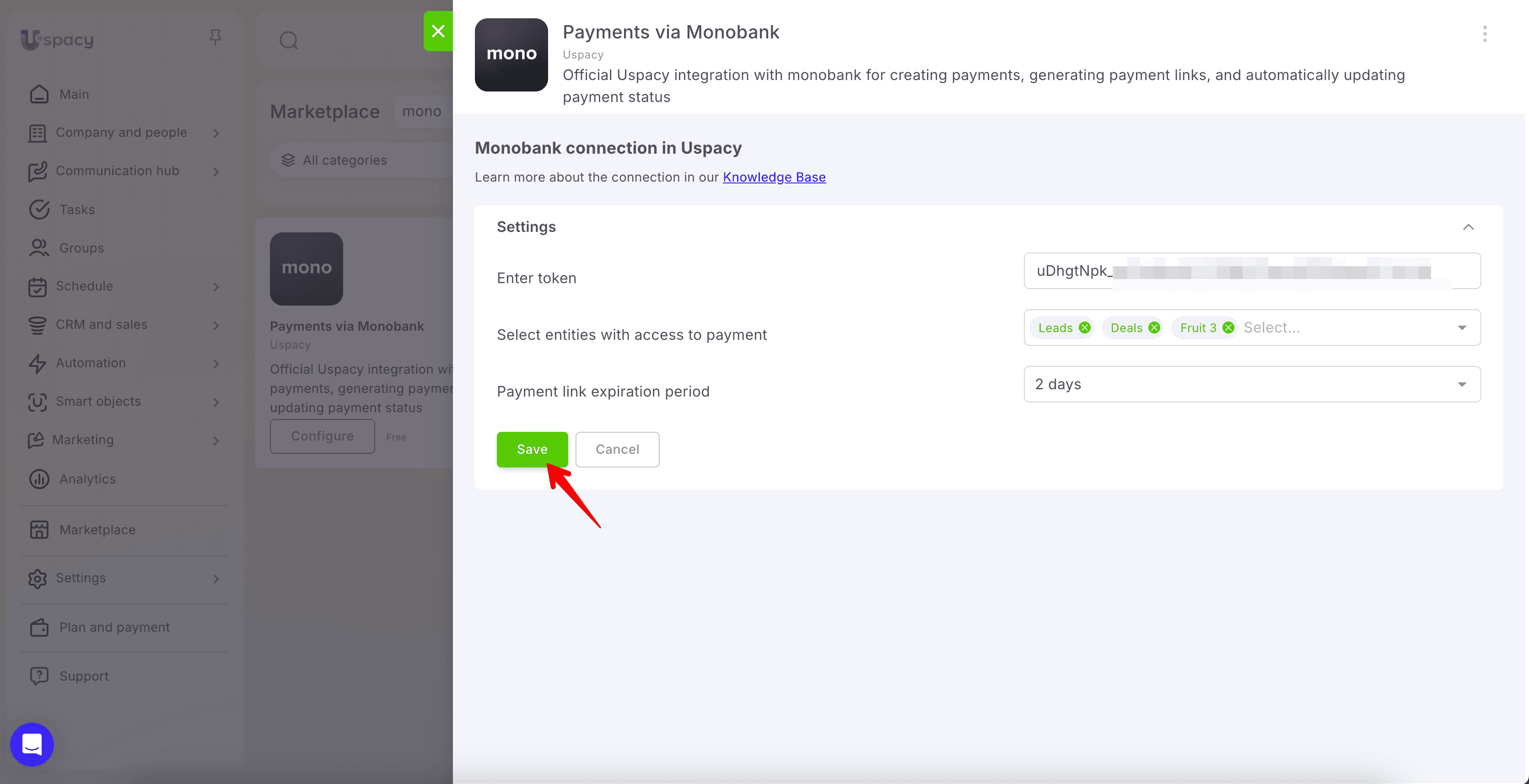Expand Marketing submenu arrow

[216, 441]
